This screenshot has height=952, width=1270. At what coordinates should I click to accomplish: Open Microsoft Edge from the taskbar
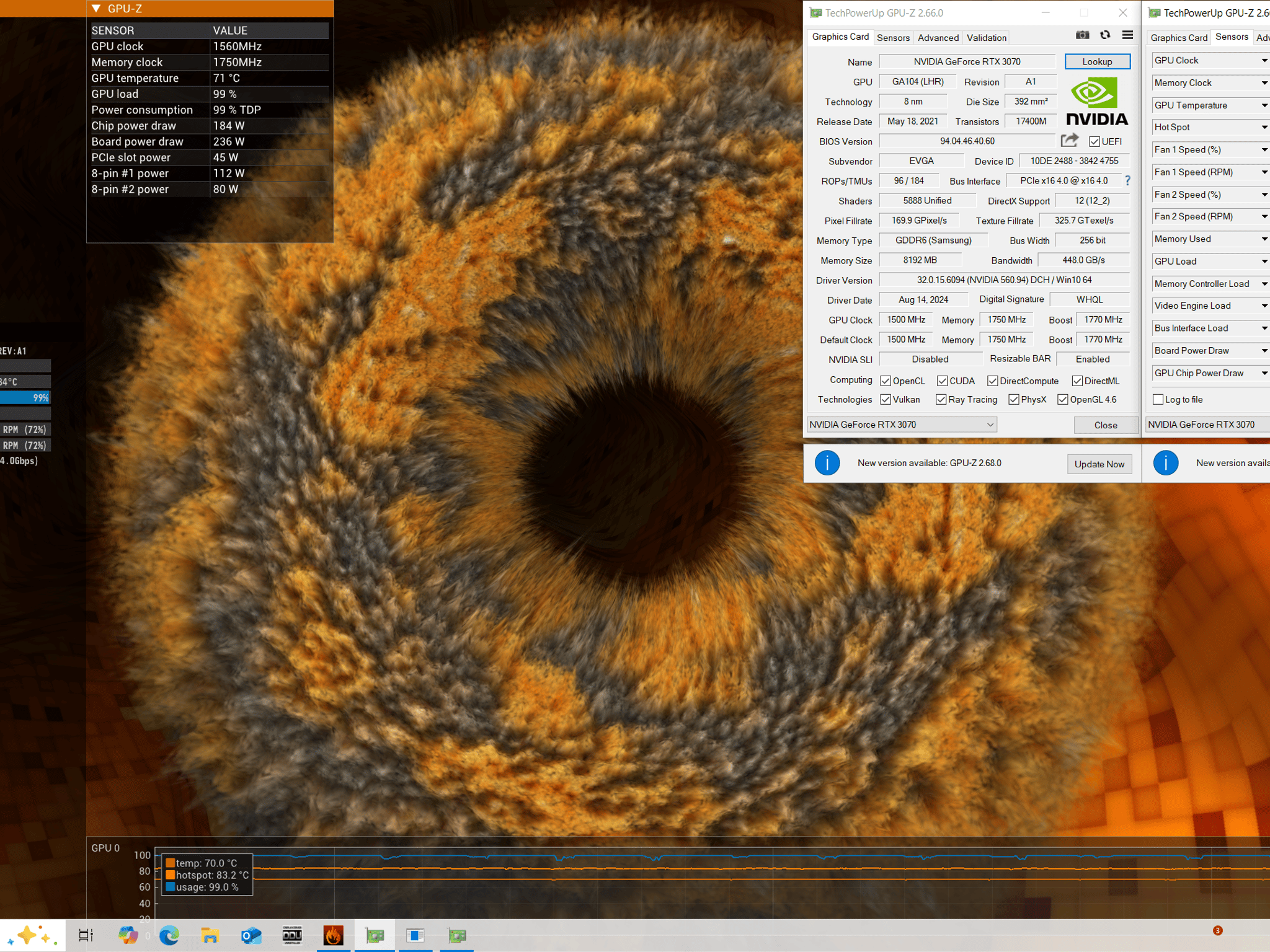coord(169,935)
